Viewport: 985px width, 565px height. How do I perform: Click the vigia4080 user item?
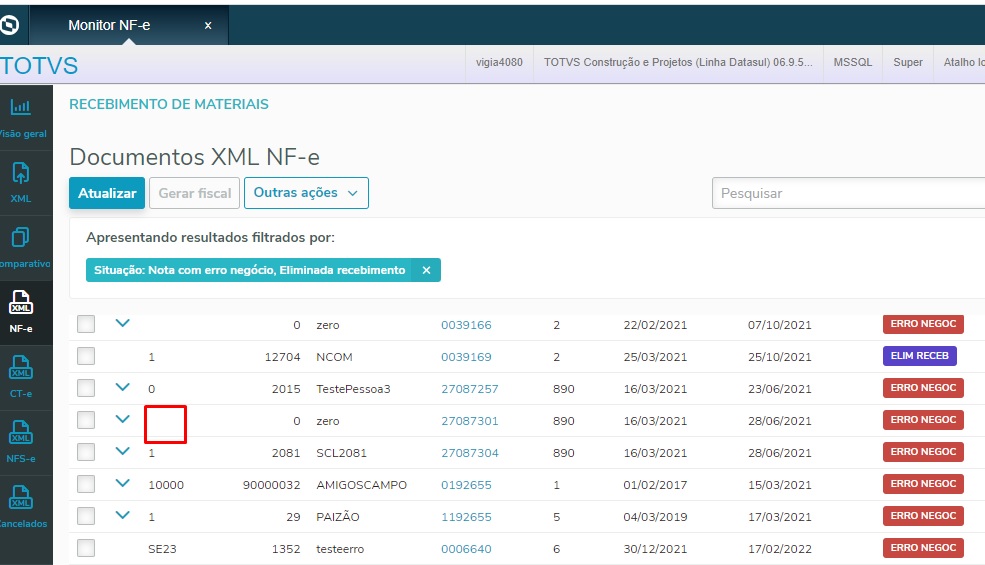[499, 62]
